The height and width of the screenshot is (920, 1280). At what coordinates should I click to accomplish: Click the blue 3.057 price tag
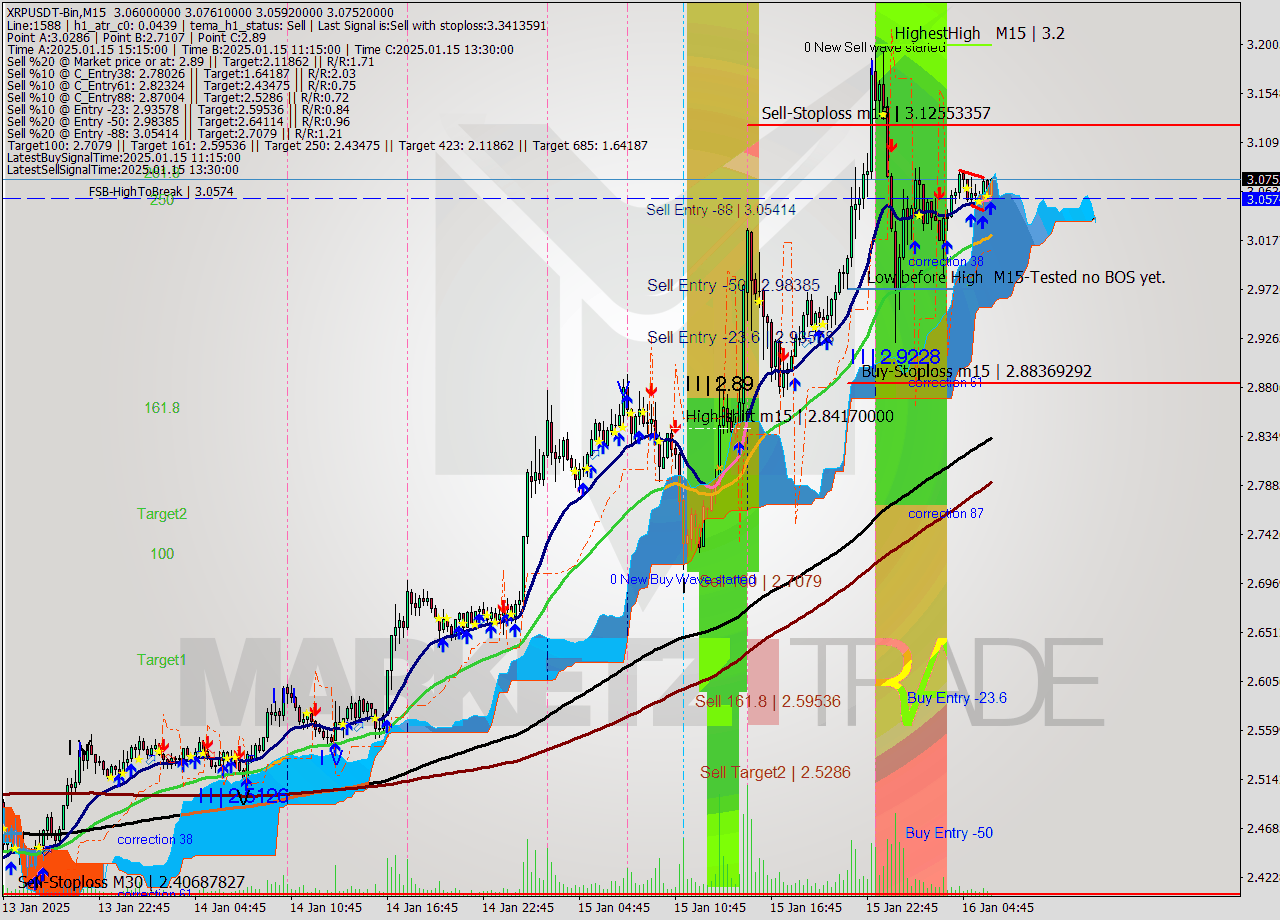point(1260,199)
